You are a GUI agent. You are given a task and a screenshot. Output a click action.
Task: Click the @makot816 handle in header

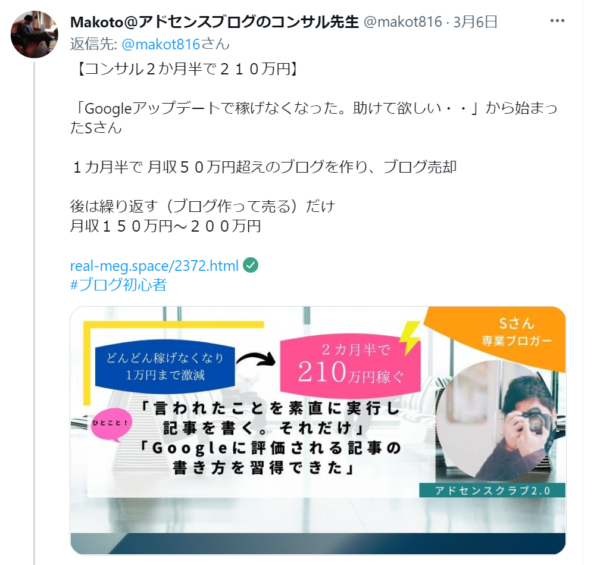click(403, 22)
